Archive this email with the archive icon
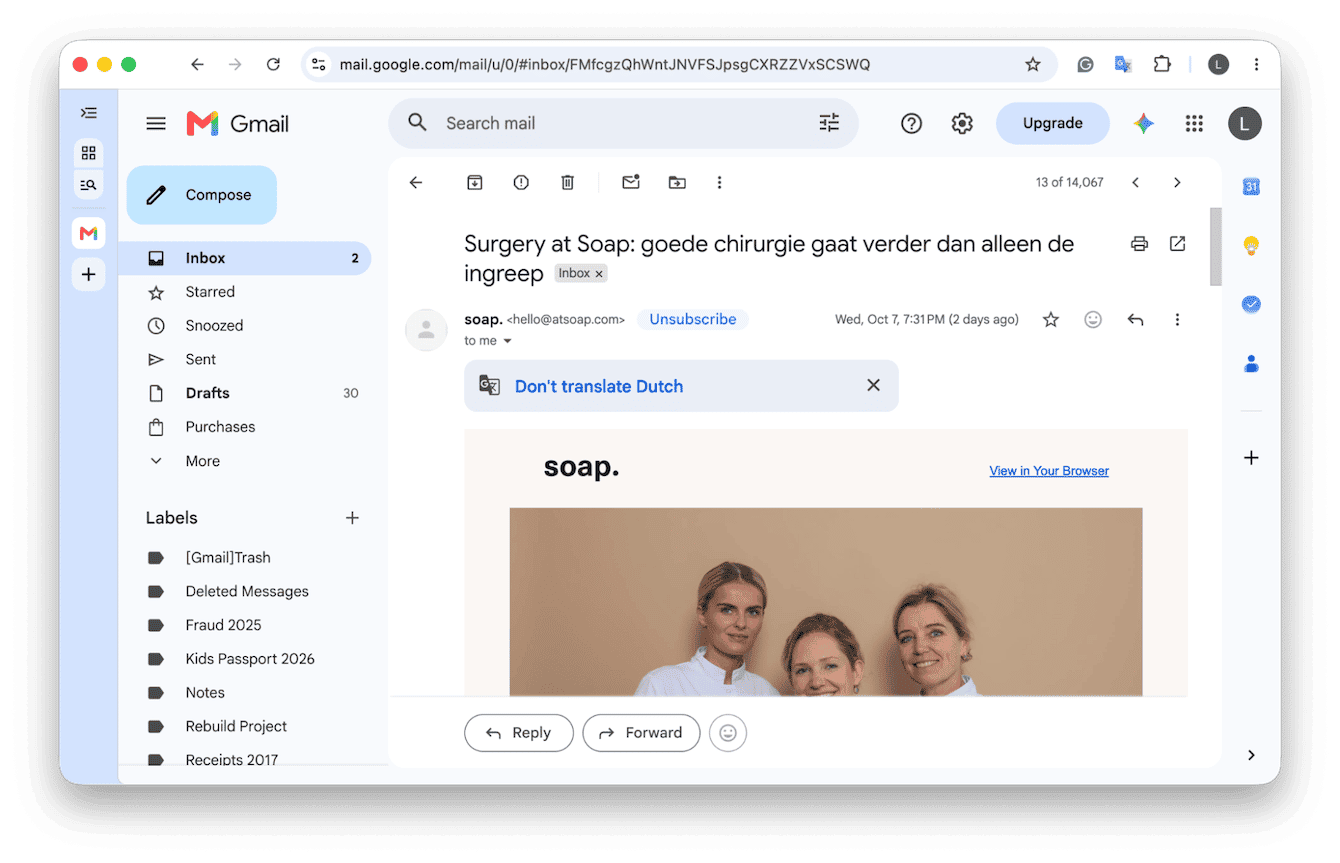The width and height of the screenshot is (1340, 863). [x=475, y=182]
